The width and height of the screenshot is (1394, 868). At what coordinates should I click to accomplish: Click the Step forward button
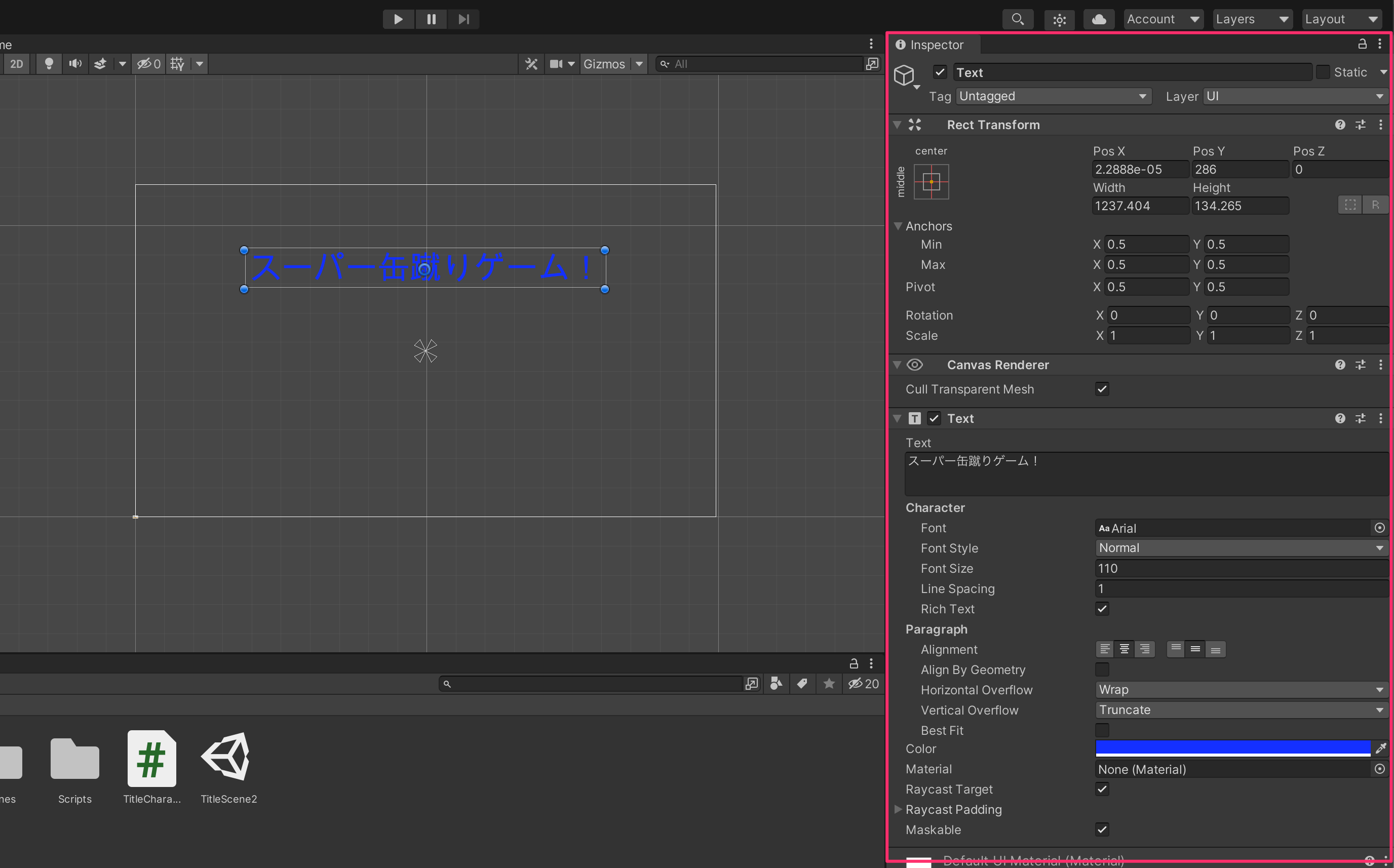(463, 19)
